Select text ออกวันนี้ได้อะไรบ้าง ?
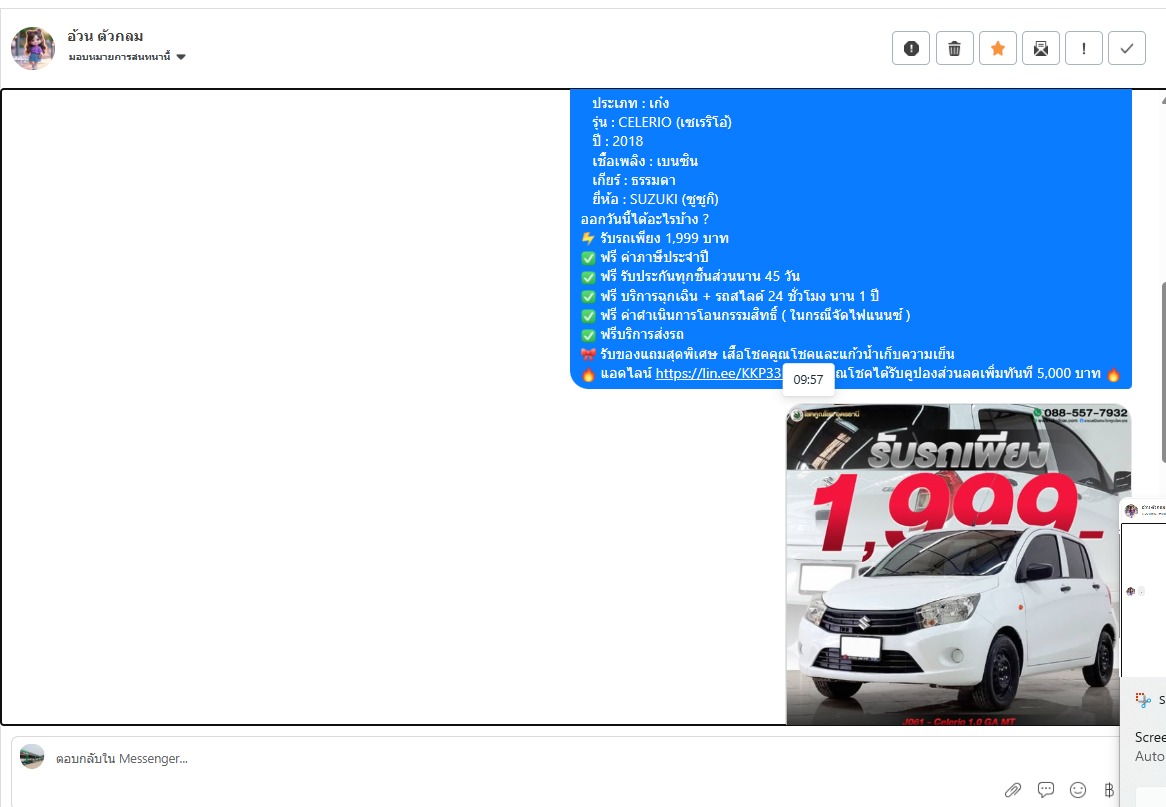 [x=645, y=219]
